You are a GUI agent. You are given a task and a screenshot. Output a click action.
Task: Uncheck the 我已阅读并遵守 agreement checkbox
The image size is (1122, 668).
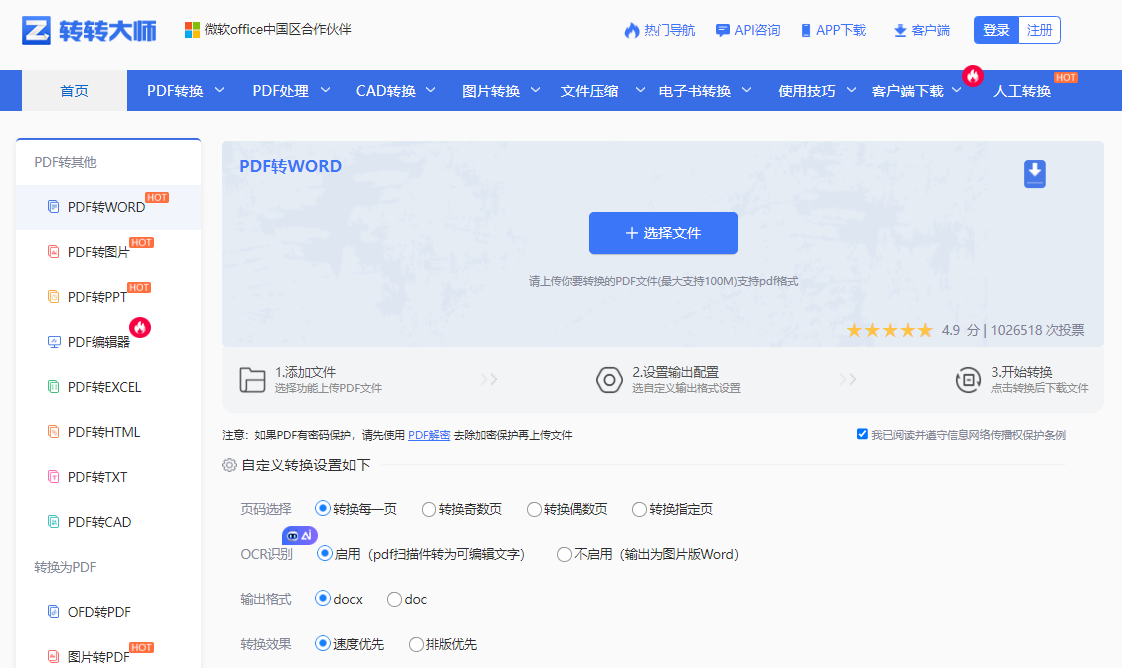pos(862,433)
